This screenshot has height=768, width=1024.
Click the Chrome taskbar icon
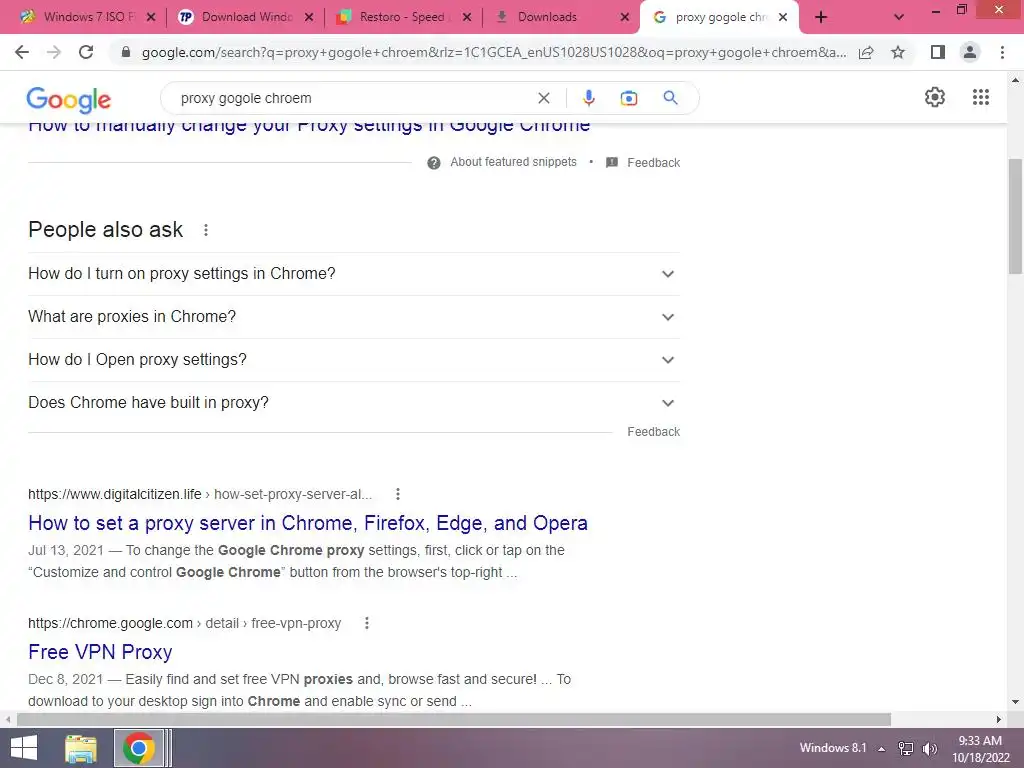pos(138,748)
